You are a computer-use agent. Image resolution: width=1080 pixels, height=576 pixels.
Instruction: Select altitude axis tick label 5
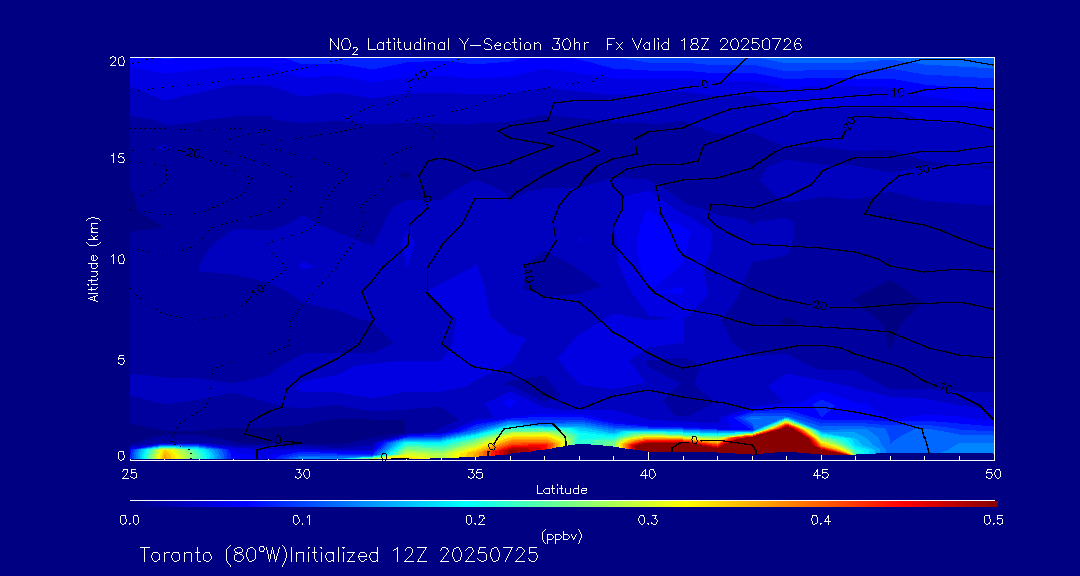[120, 360]
